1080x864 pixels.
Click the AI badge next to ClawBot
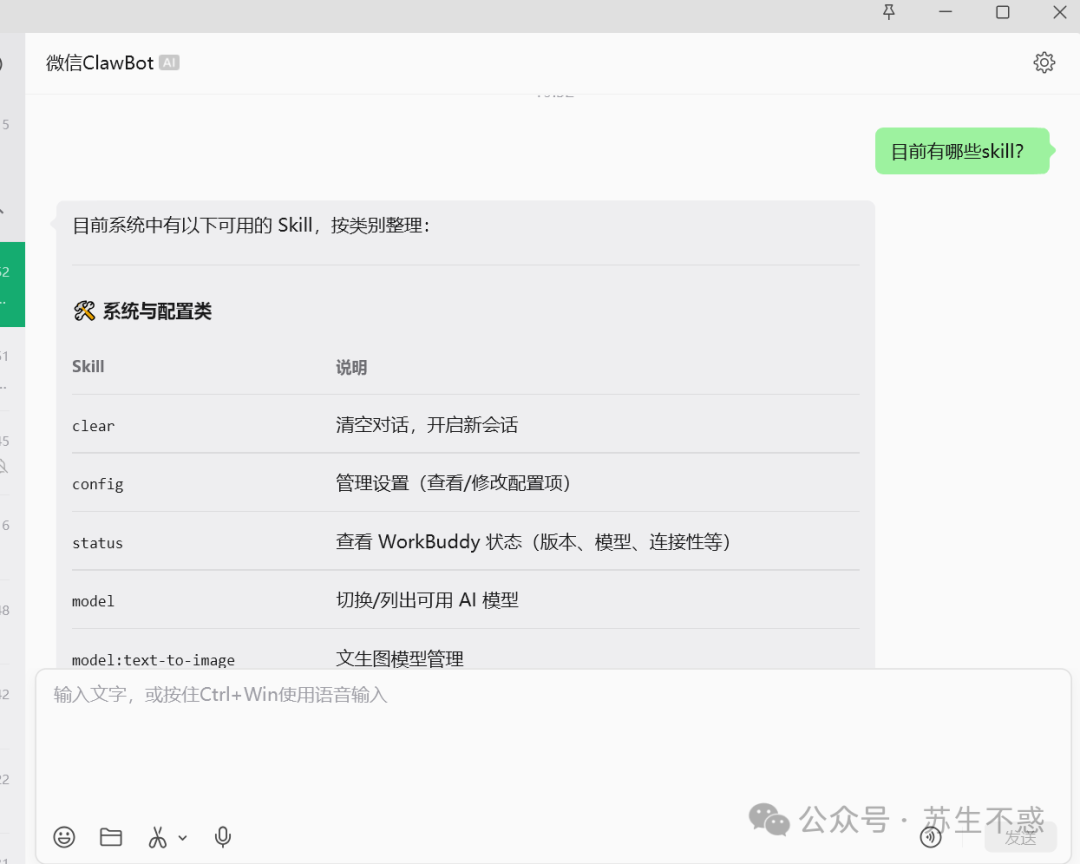click(x=169, y=63)
